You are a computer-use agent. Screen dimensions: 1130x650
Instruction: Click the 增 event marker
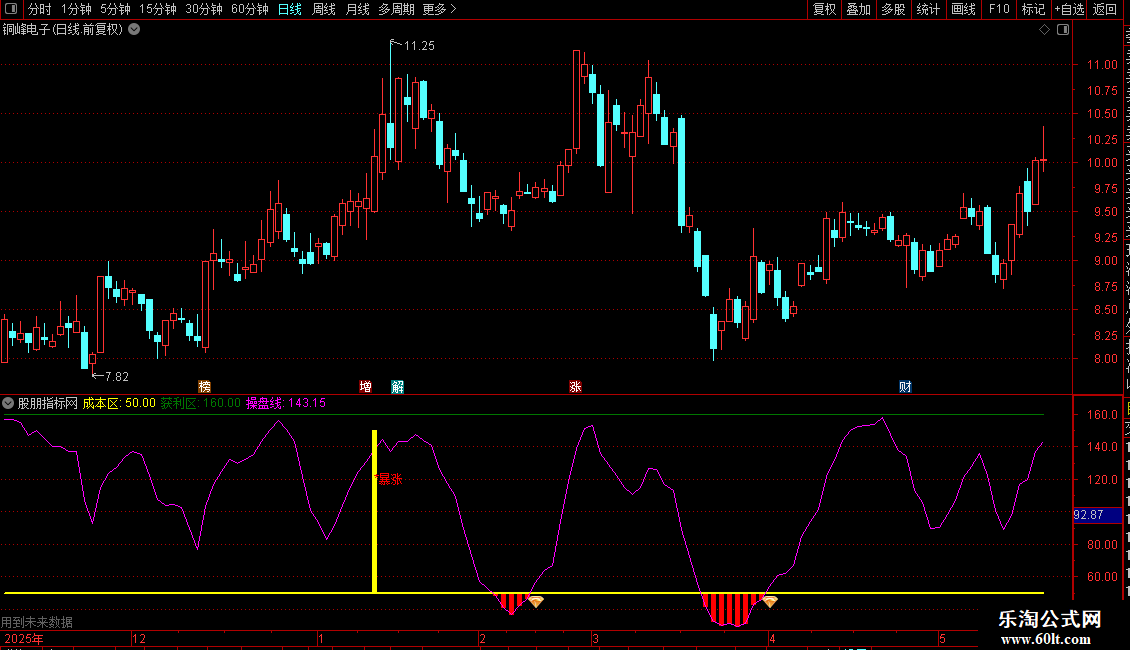(365, 387)
